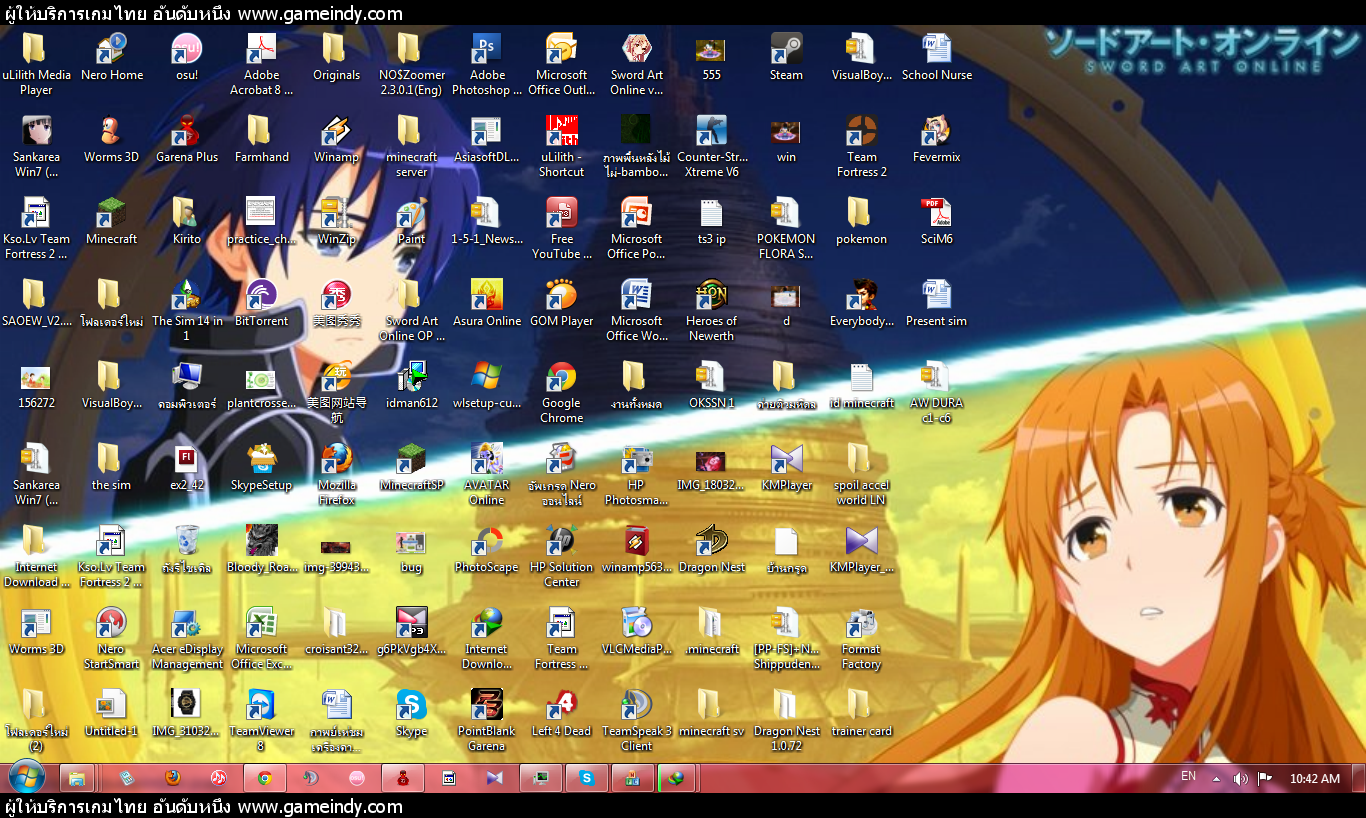Open the KMPlayer desktop icon
Screen dimensions: 1366x818
[787, 467]
